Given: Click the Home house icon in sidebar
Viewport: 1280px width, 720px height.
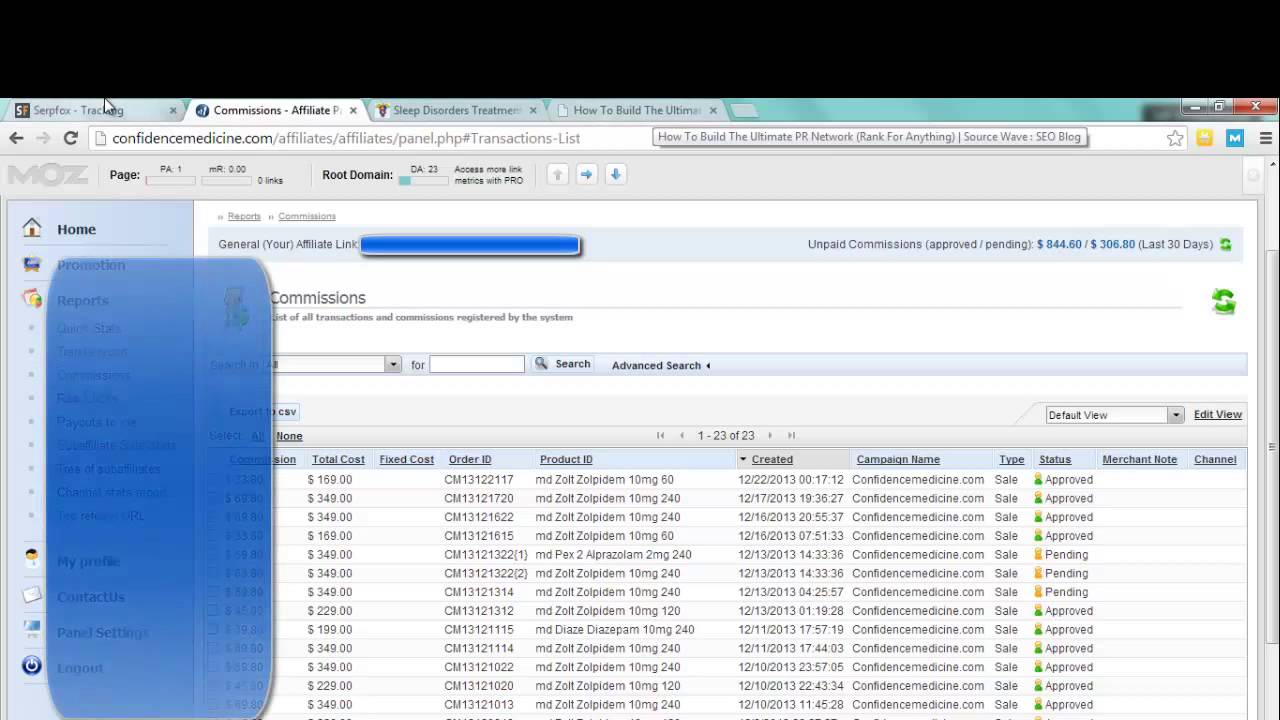Looking at the screenshot, I should point(32,228).
